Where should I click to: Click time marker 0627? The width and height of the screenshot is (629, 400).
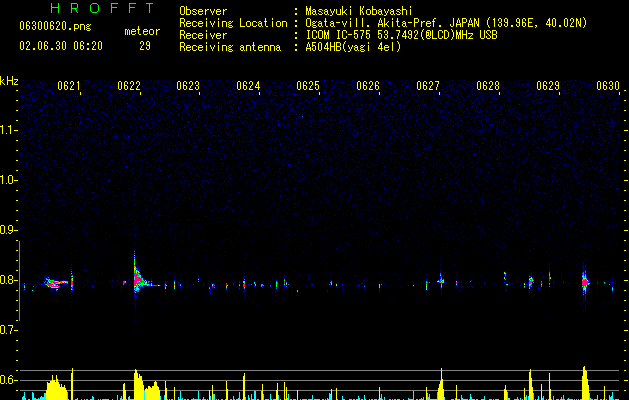click(x=428, y=86)
